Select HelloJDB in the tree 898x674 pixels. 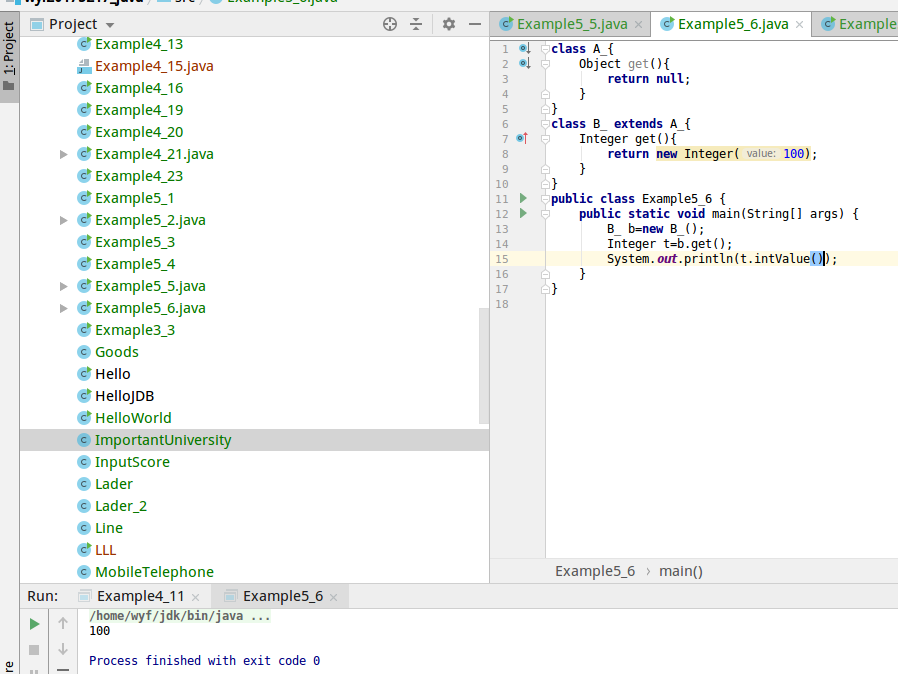[x=124, y=396]
